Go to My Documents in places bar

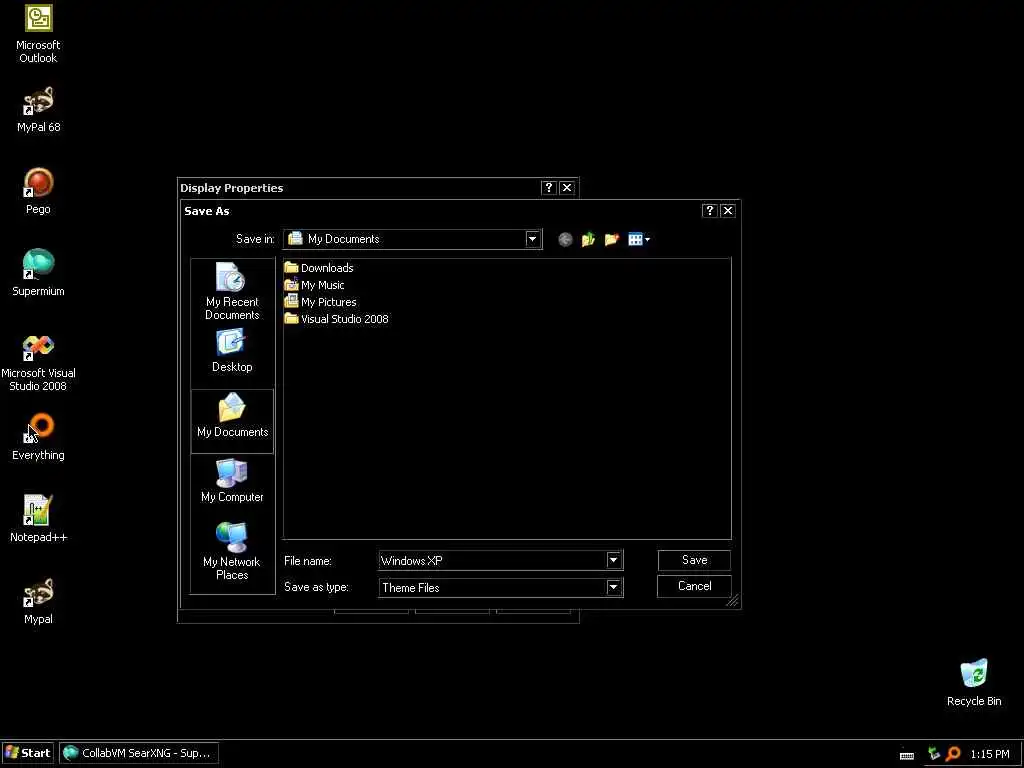pyautogui.click(x=232, y=421)
